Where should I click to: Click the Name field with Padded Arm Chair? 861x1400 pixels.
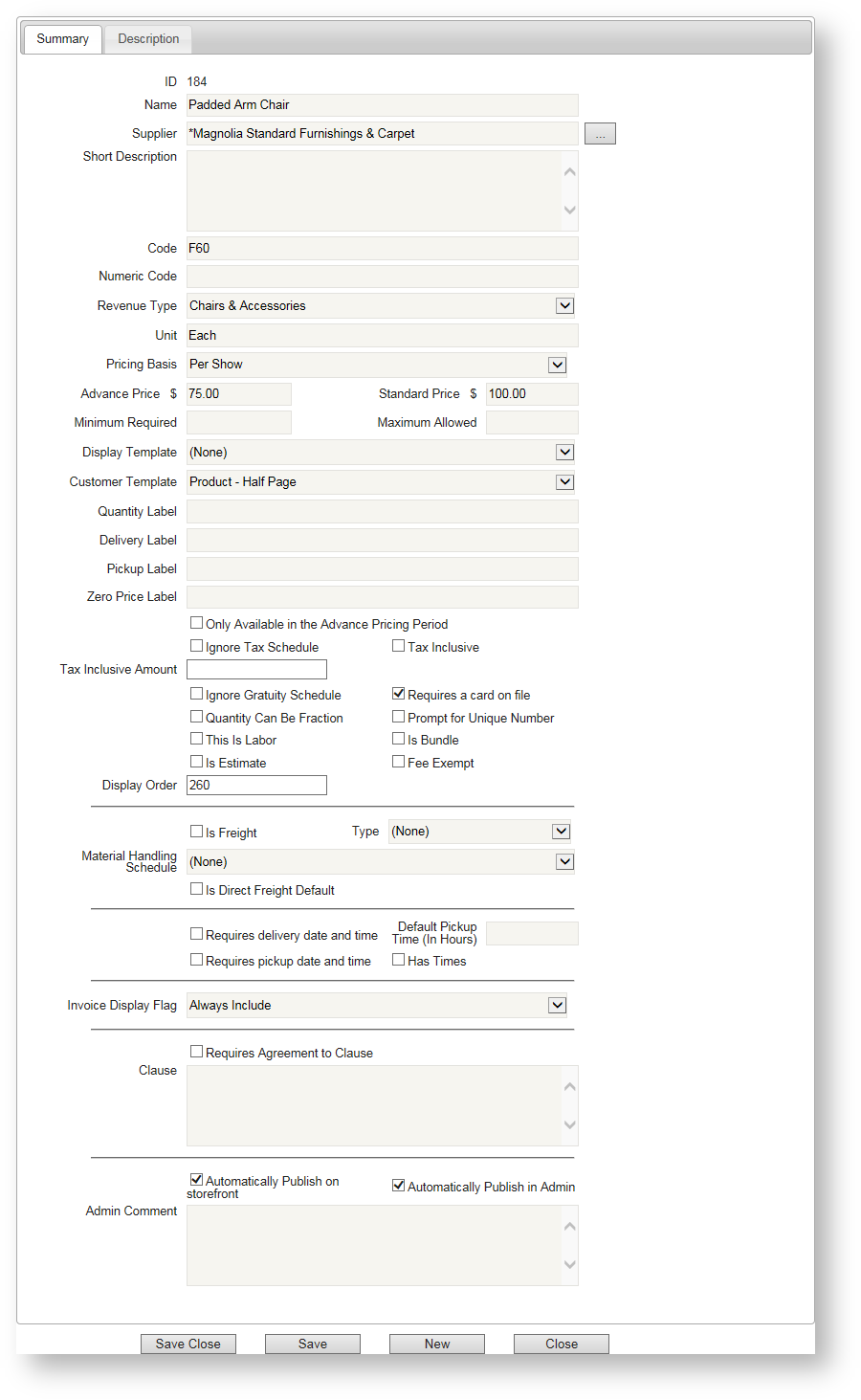pos(383,105)
